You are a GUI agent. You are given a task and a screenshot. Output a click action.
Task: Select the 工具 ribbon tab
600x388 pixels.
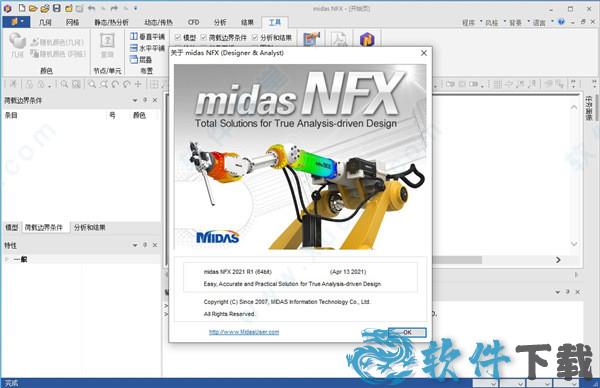pos(275,22)
